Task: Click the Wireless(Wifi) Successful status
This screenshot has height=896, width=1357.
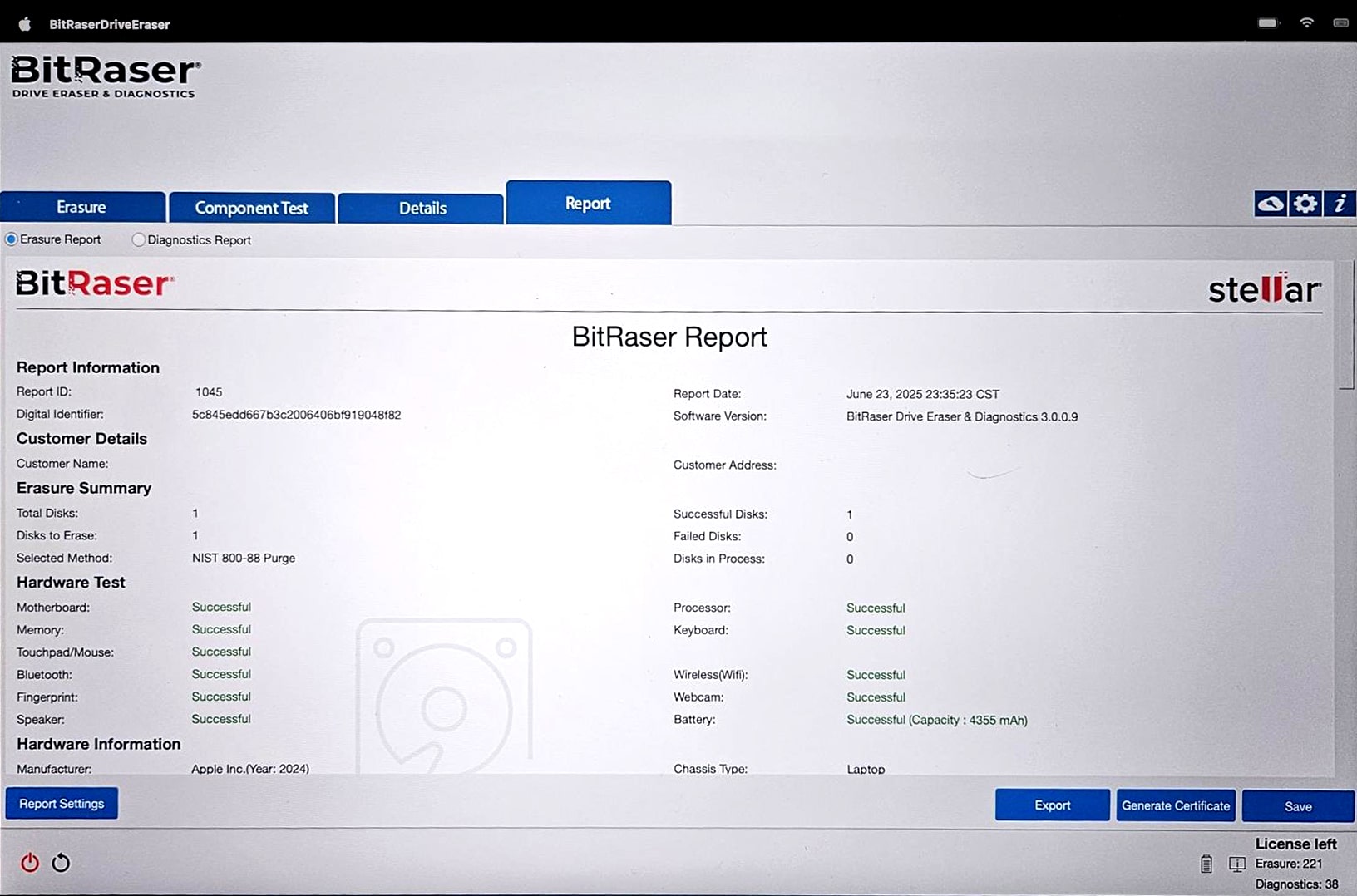Action: coord(876,675)
